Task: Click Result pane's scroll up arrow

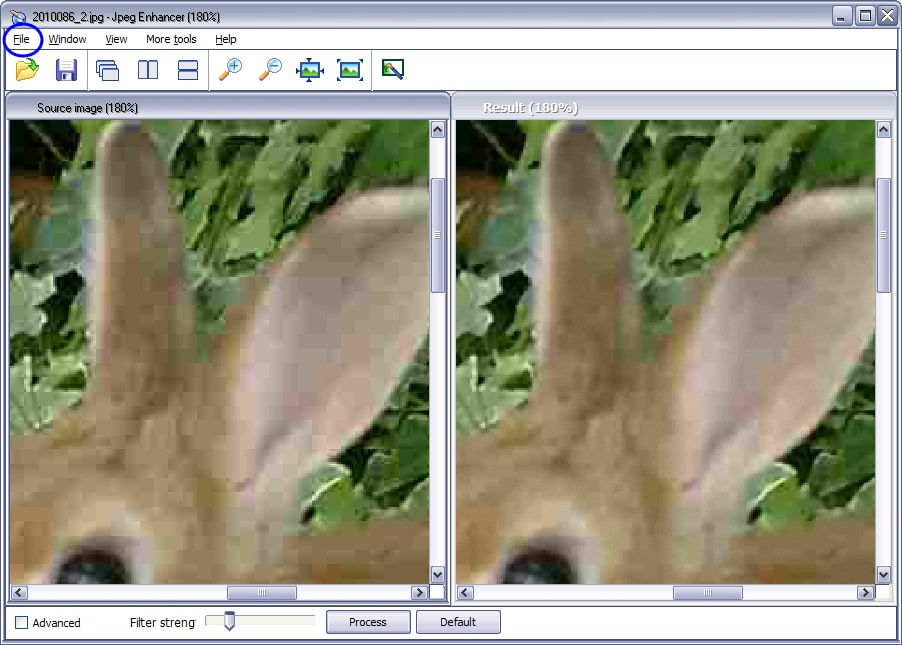Action: click(883, 129)
